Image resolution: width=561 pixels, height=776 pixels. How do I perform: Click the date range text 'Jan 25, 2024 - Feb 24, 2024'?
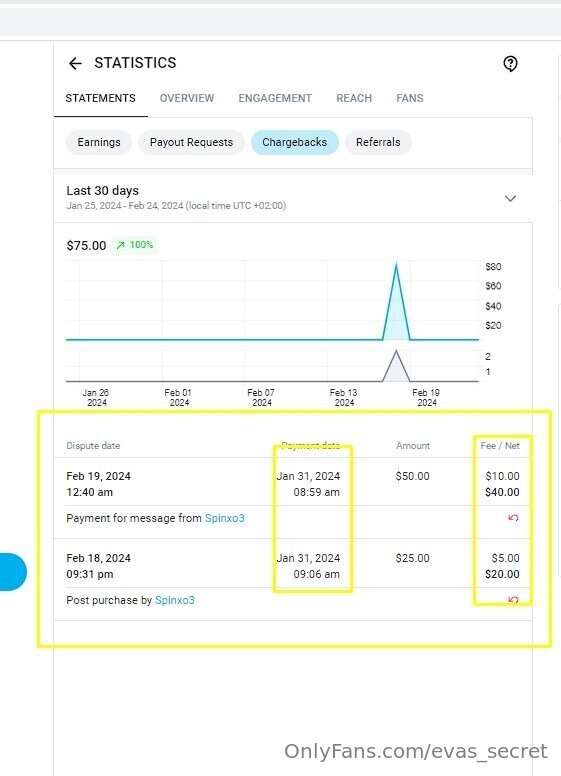[125, 206]
